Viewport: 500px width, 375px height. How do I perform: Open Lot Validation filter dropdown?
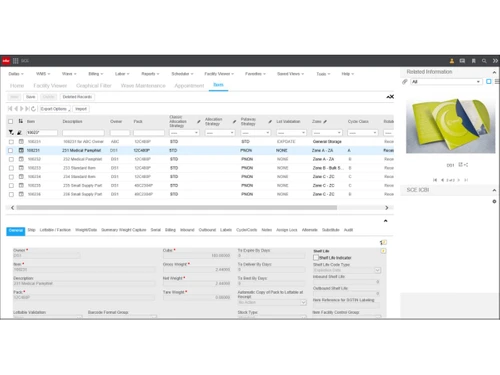pyautogui.click(x=291, y=133)
